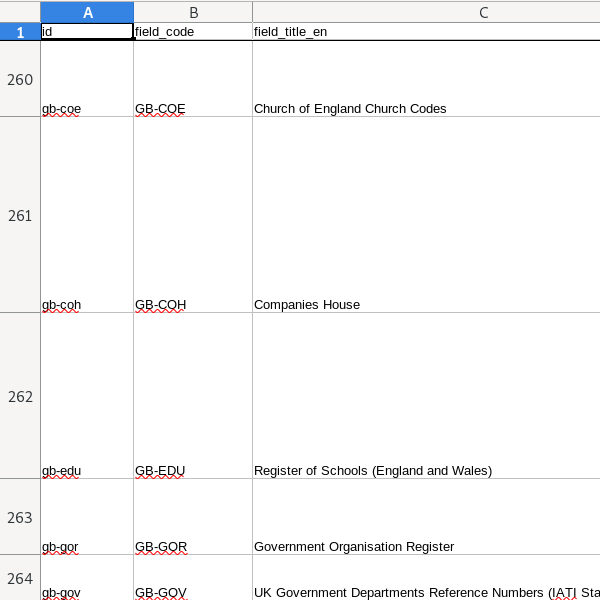The image size is (600, 600).
Task: Select row 263 header
Action: point(20,517)
